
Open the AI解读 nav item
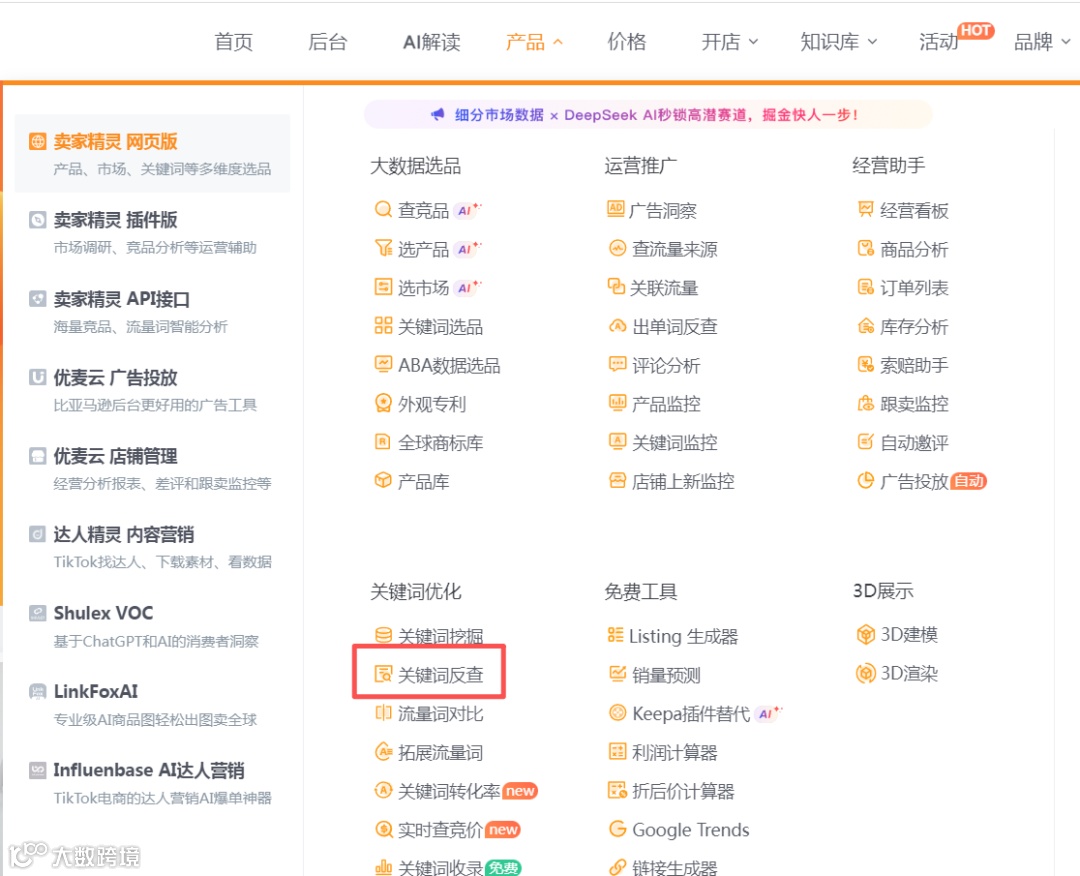pos(431,42)
